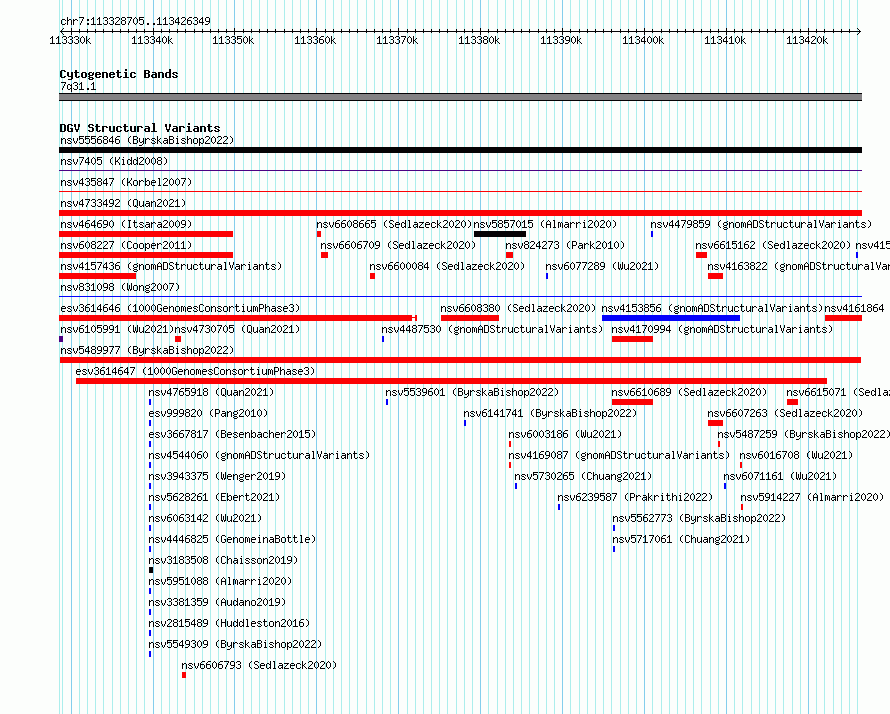Click nsv5951088 (Almarri2020) label
Viewport: 890px width, 714px height.
coord(220,581)
